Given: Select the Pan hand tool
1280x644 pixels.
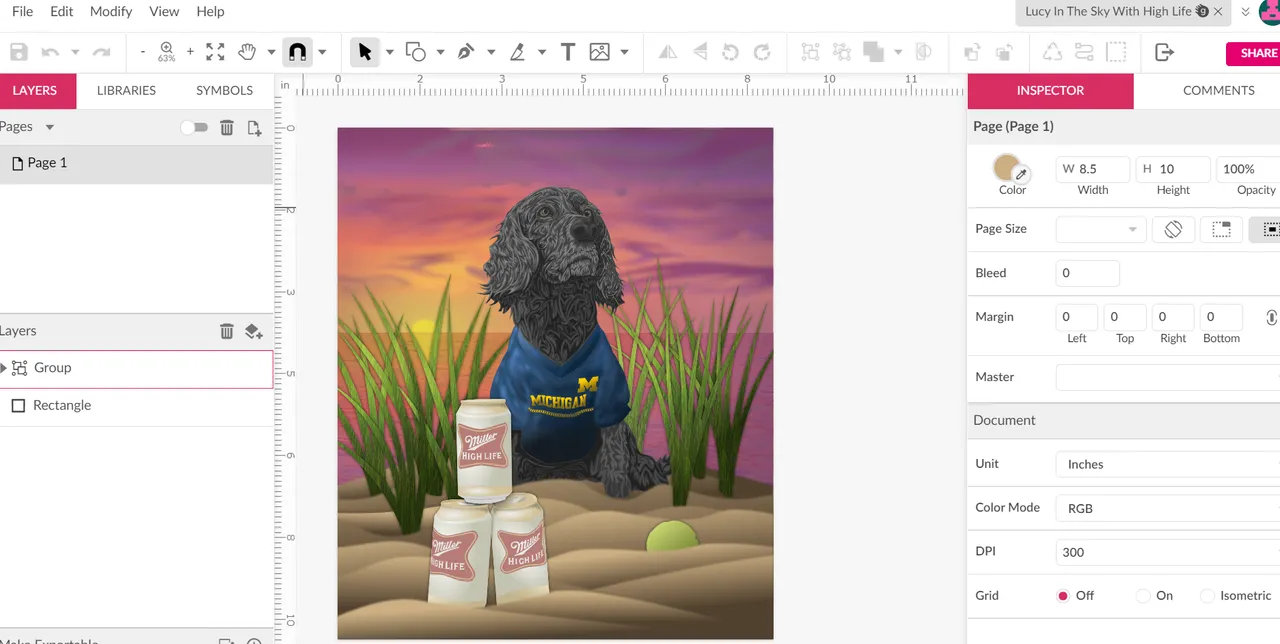Looking at the screenshot, I should 246,52.
